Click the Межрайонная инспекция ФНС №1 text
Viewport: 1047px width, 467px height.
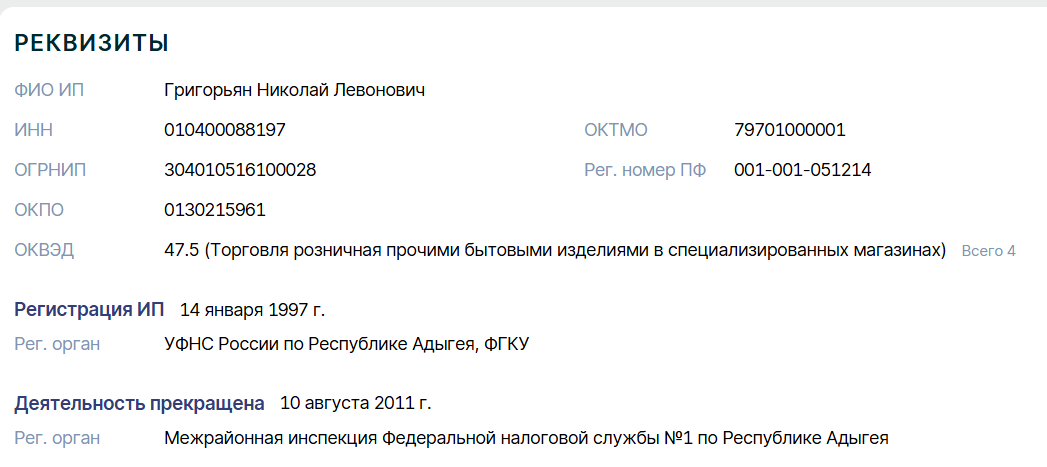point(526,438)
